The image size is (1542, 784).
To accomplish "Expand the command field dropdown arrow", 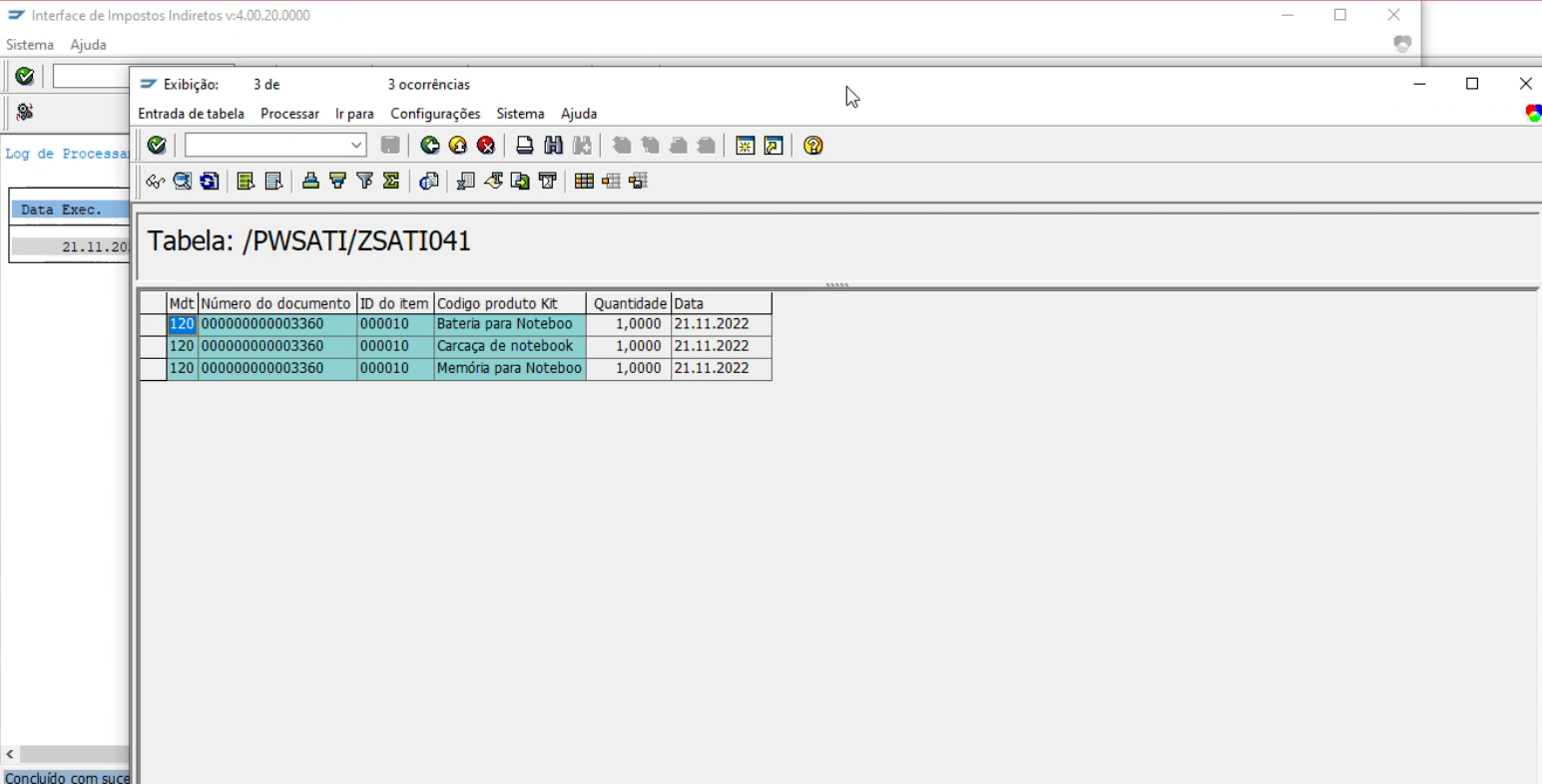I will point(356,146).
